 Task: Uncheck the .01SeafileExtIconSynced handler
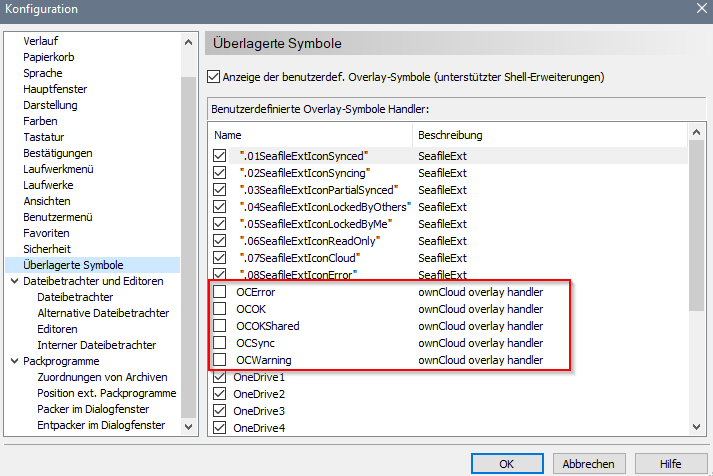219,156
